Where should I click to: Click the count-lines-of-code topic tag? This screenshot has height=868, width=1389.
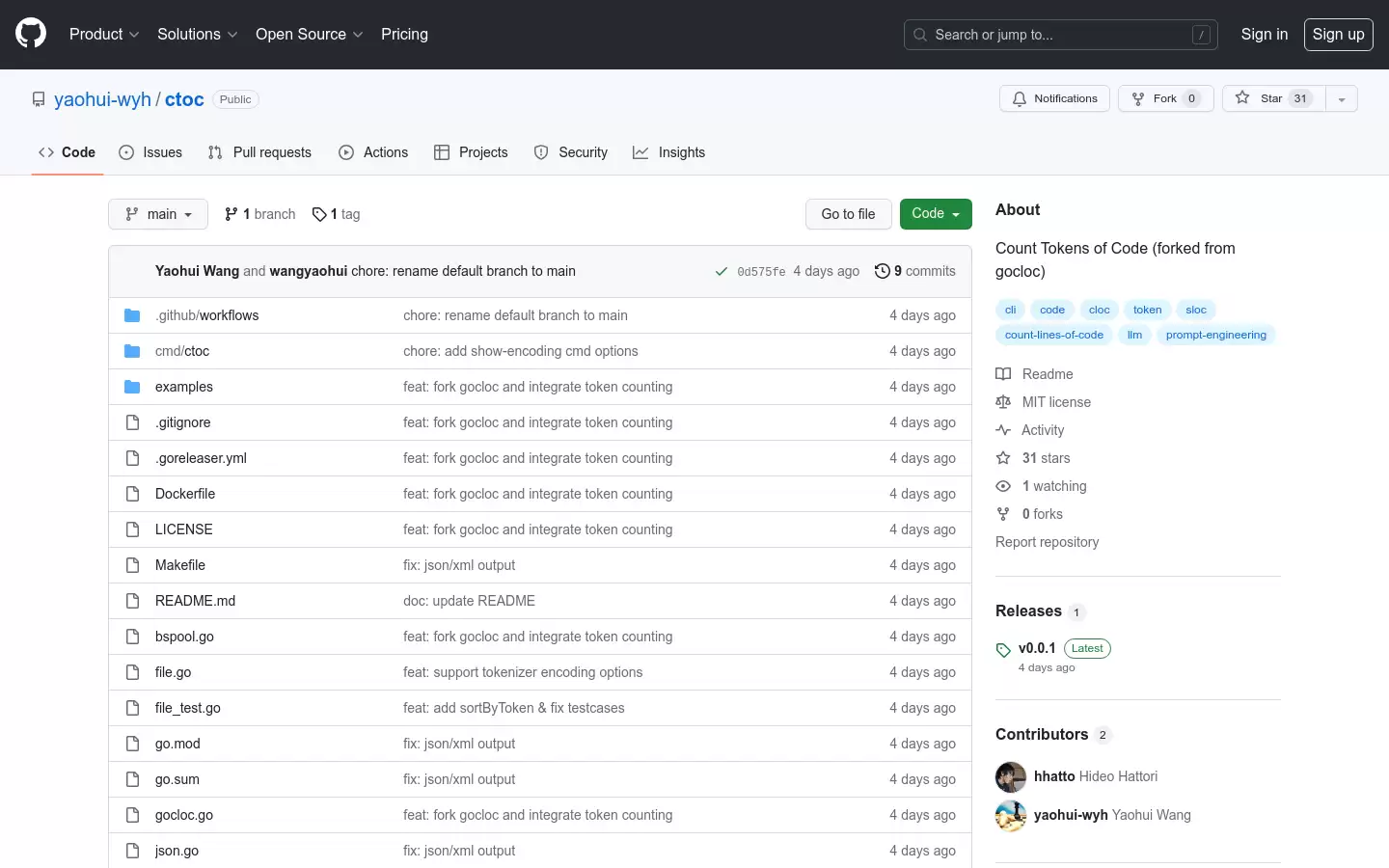[x=1053, y=335]
